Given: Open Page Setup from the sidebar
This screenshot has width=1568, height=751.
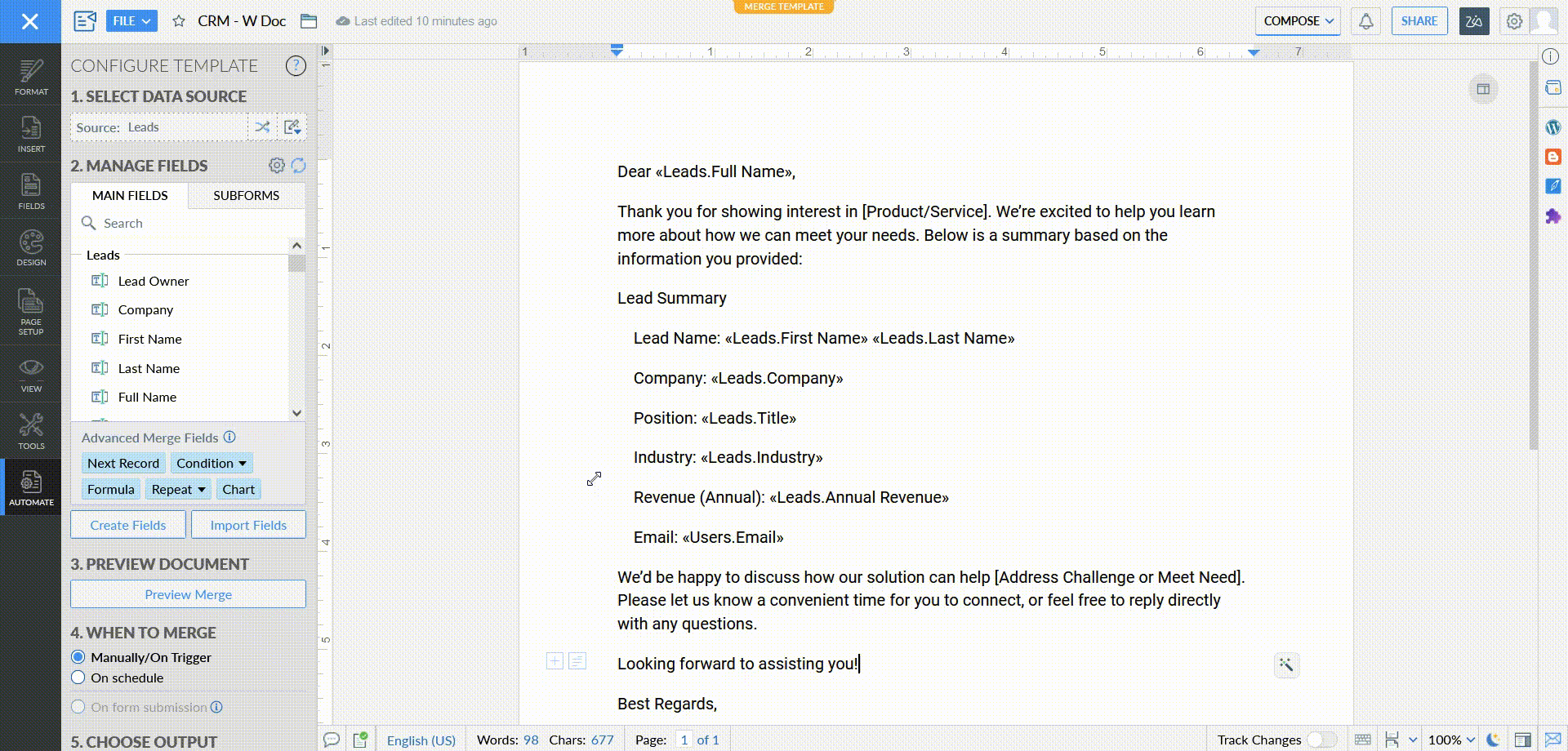Looking at the screenshot, I should pyautogui.click(x=31, y=311).
